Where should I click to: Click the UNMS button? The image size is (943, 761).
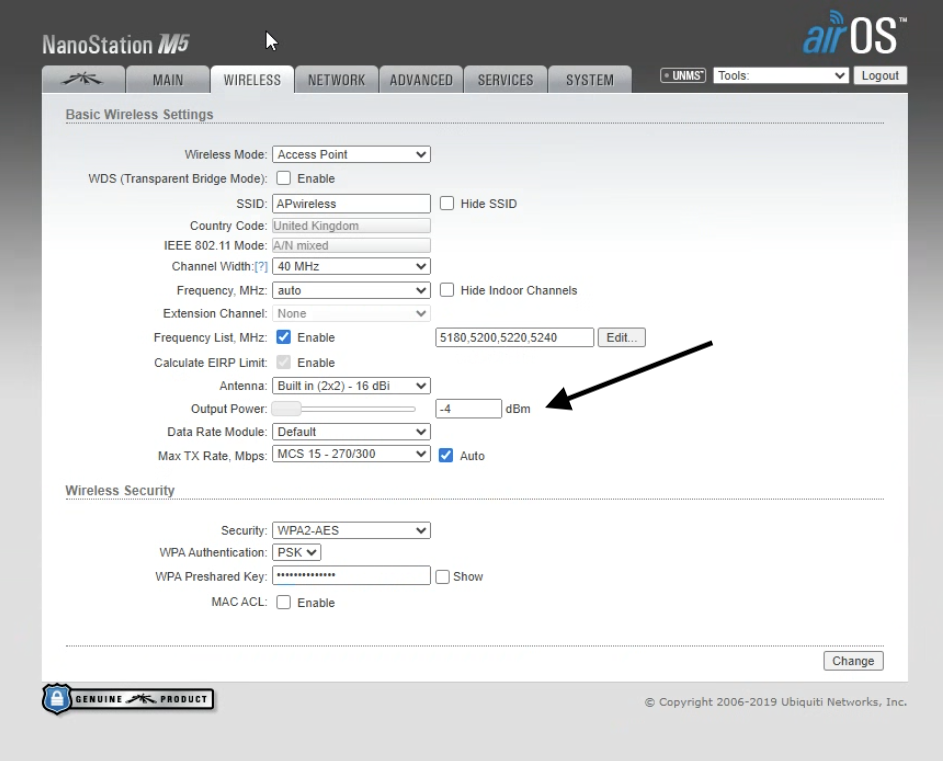coord(683,76)
